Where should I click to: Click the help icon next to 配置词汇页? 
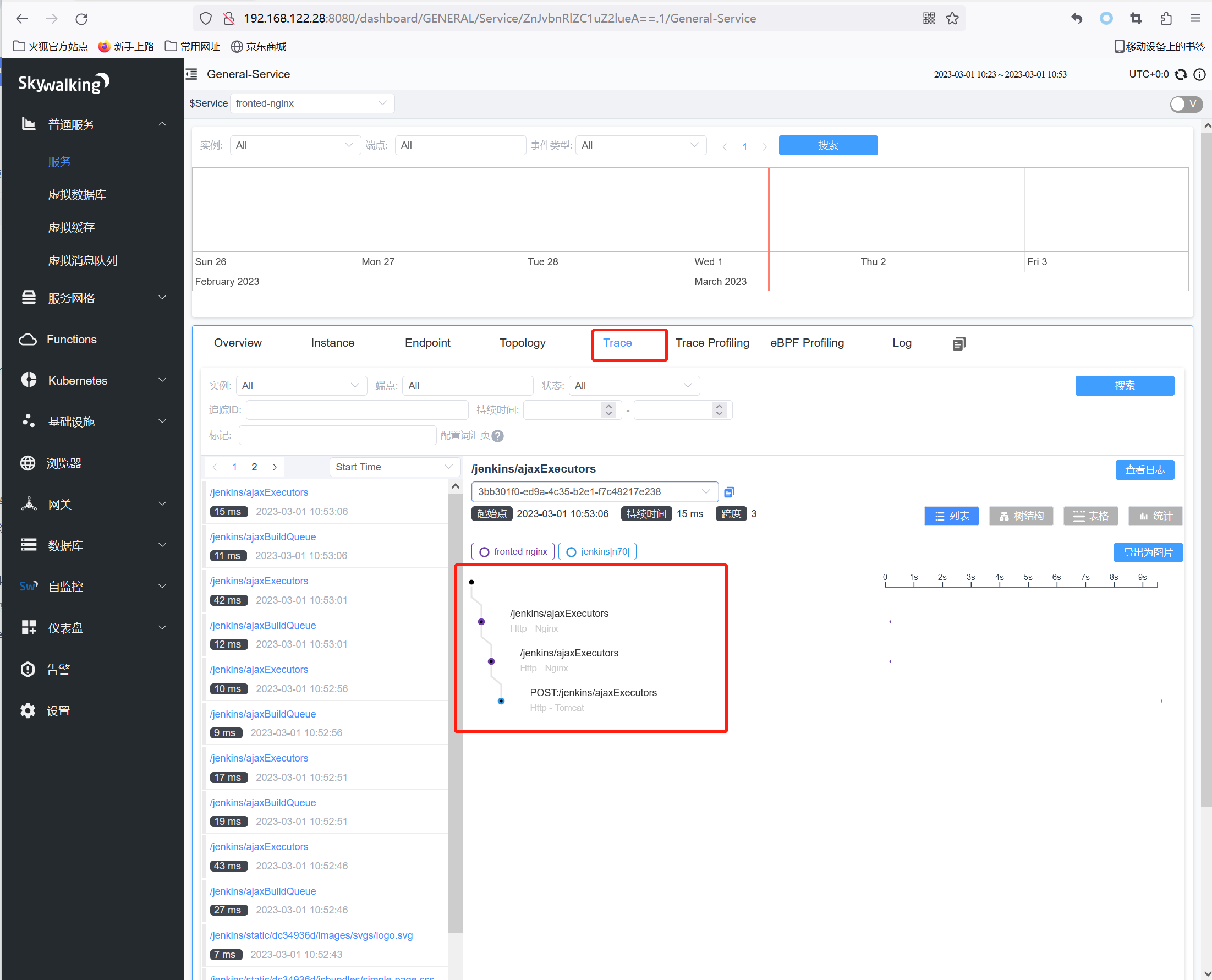click(x=497, y=436)
